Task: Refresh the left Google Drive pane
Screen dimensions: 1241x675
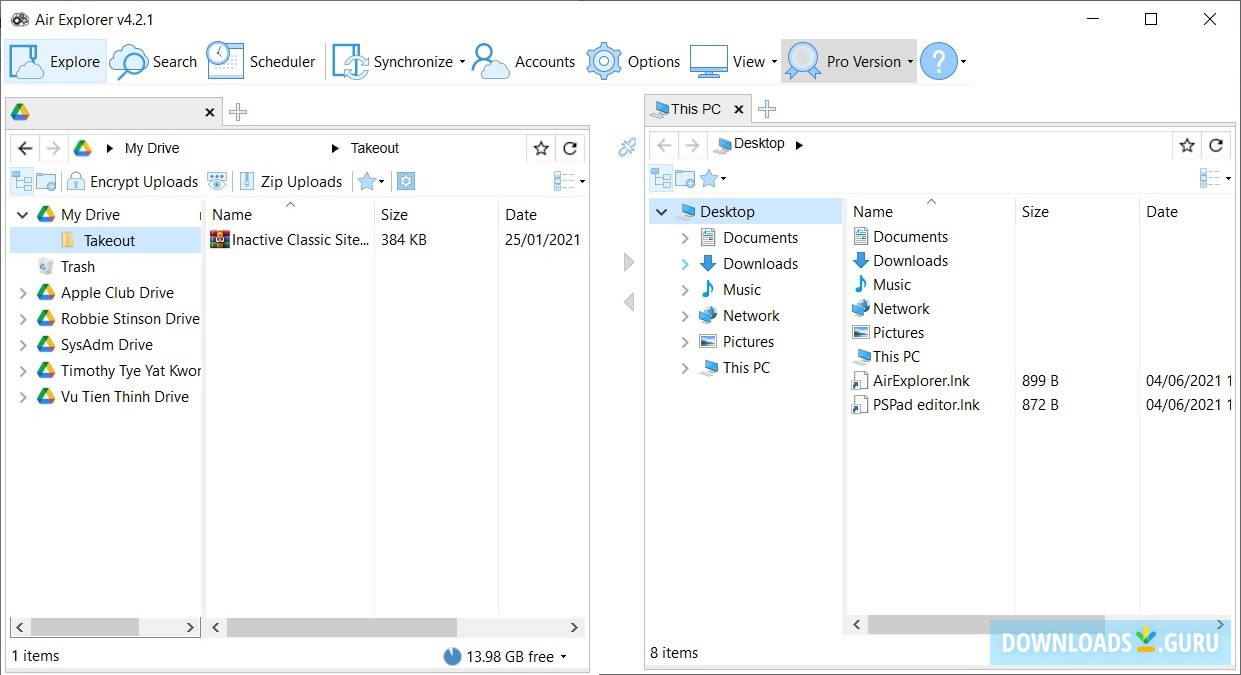Action: point(570,148)
